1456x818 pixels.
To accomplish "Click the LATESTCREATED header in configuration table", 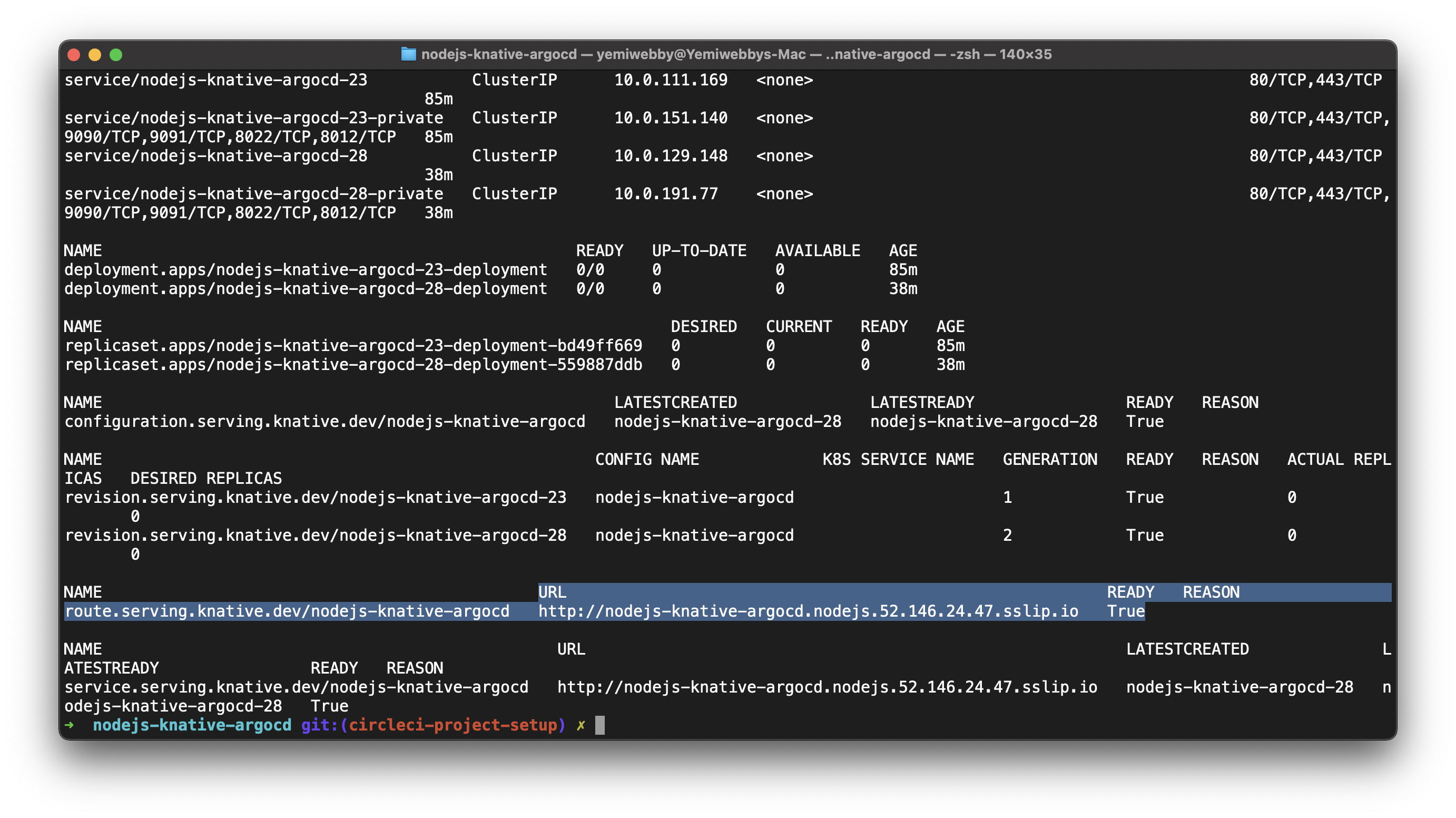I will click(x=675, y=403).
